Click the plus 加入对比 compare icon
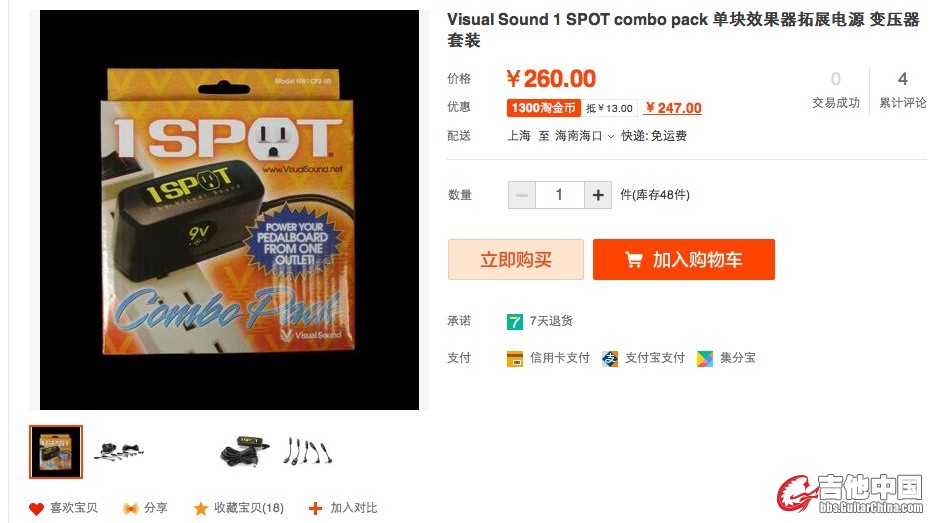The height and width of the screenshot is (523, 930). (316, 508)
